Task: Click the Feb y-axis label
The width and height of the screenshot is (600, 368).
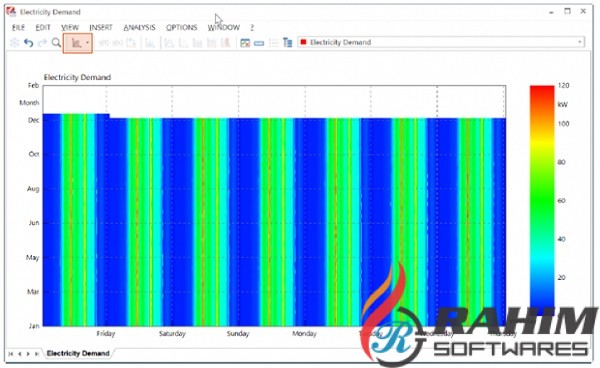Action: (x=33, y=85)
